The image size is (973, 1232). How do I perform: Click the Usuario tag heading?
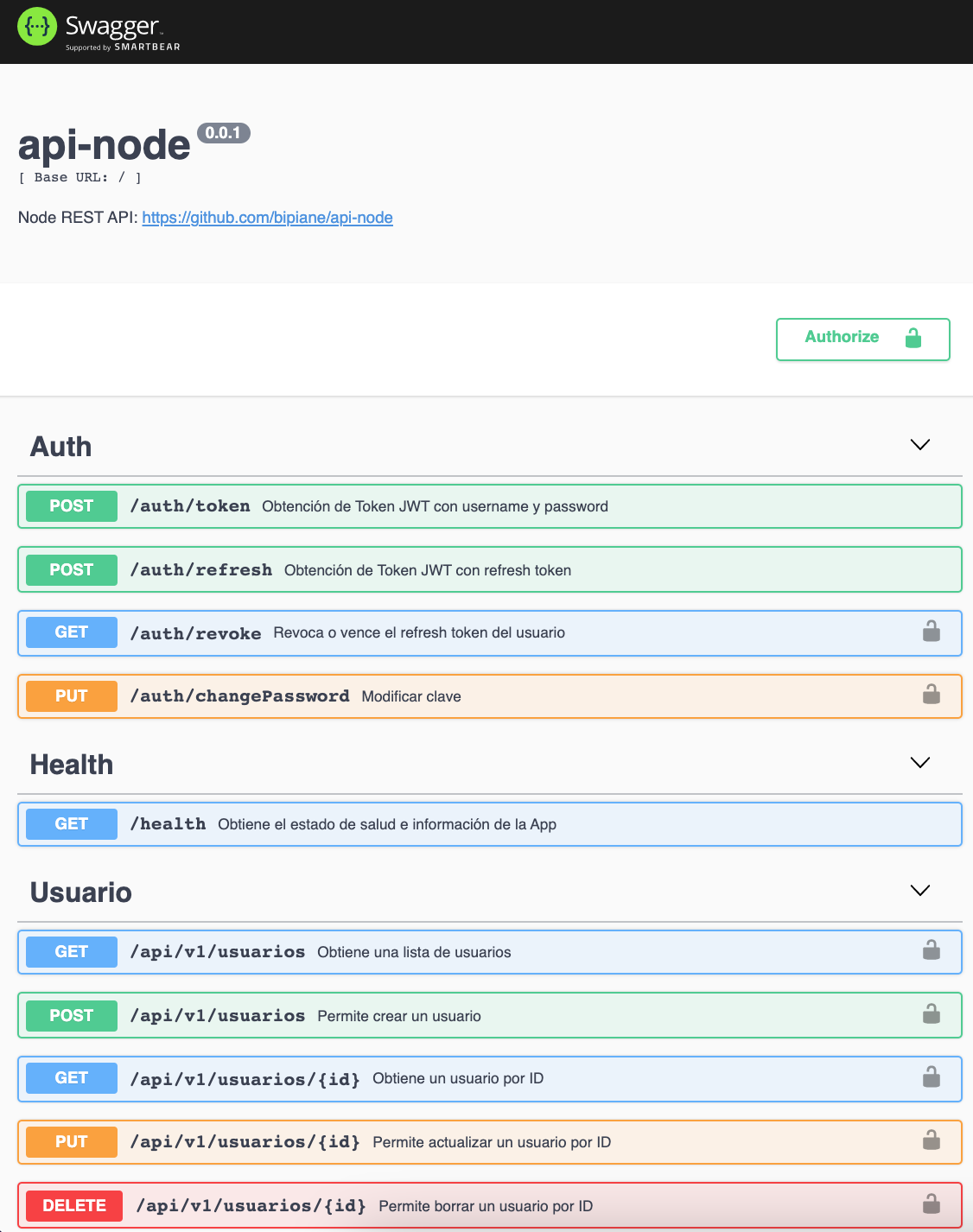[x=81, y=892]
